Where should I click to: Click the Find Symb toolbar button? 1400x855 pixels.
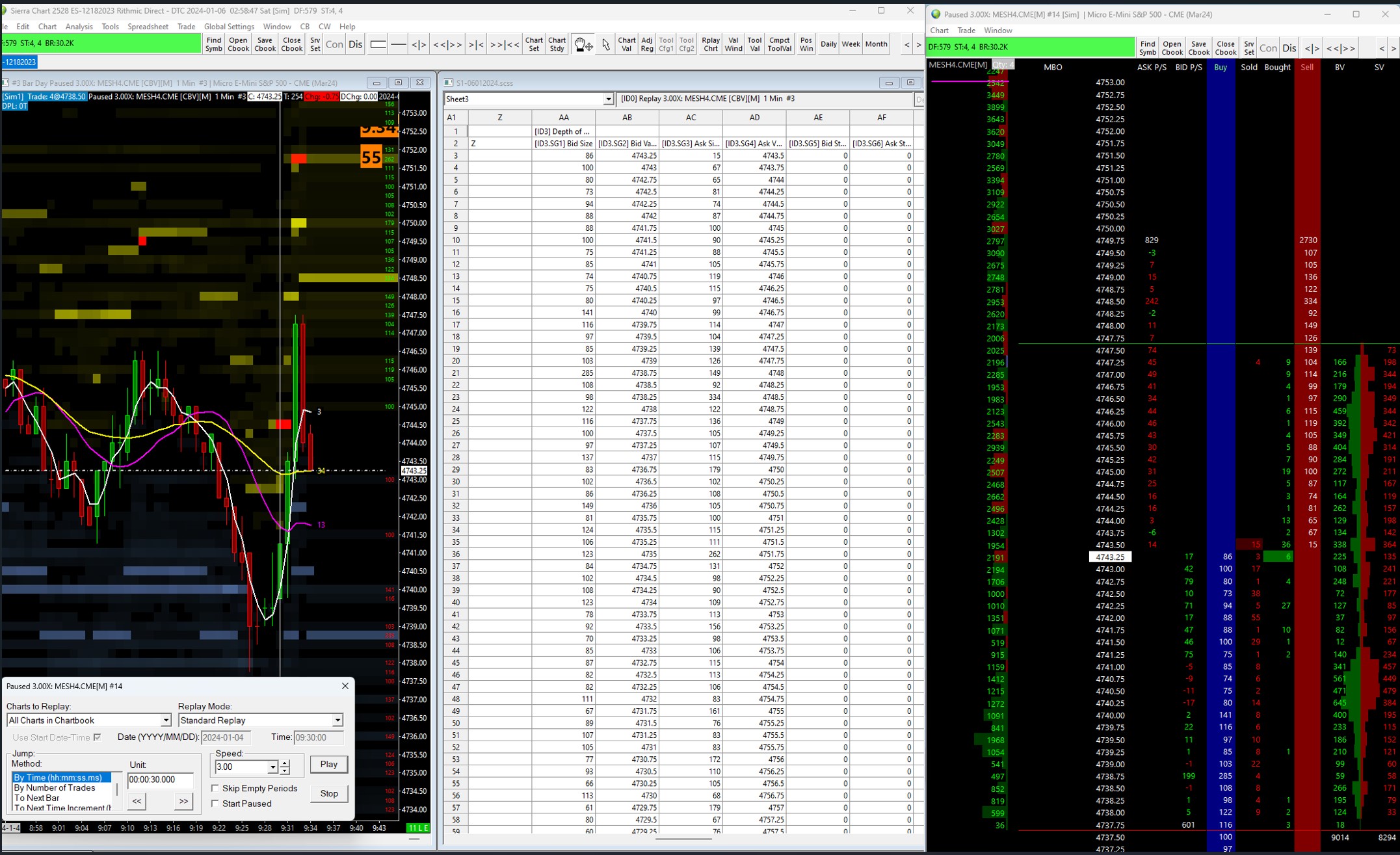[213, 44]
